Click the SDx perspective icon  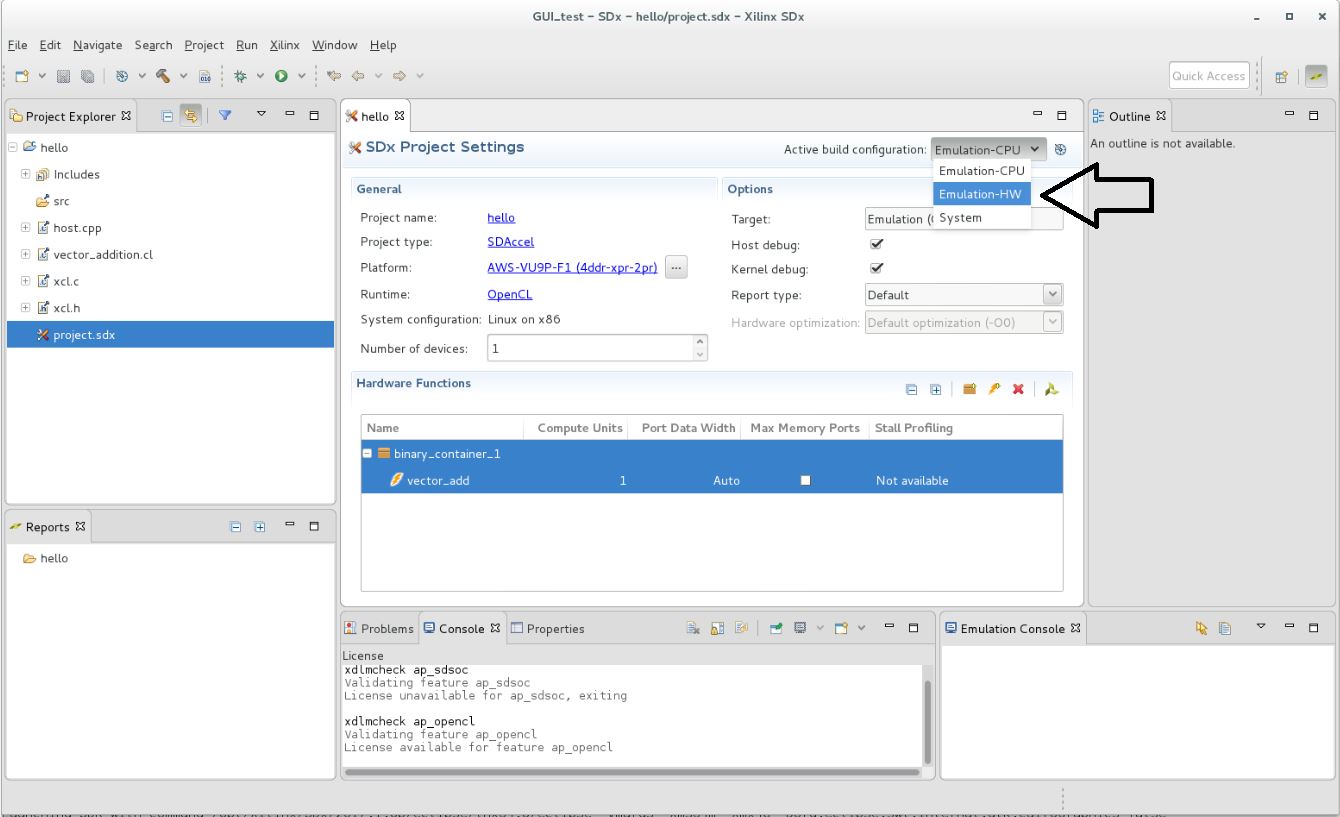pyautogui.click(x=1316, y=76)
